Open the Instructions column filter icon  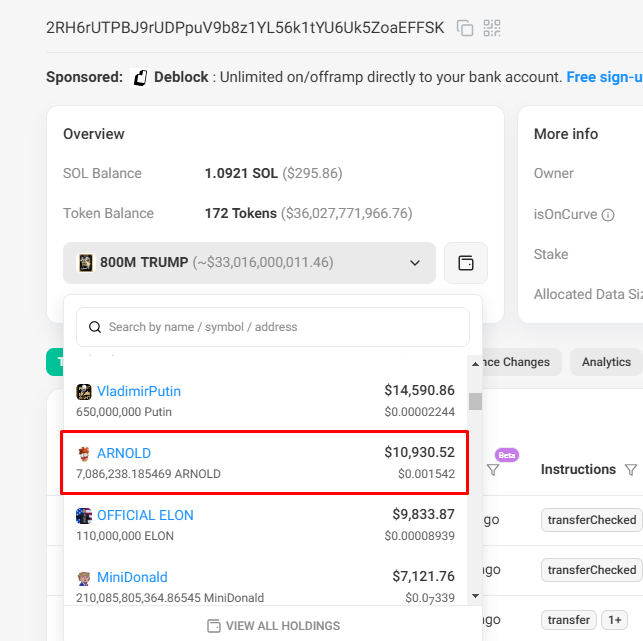631,470
